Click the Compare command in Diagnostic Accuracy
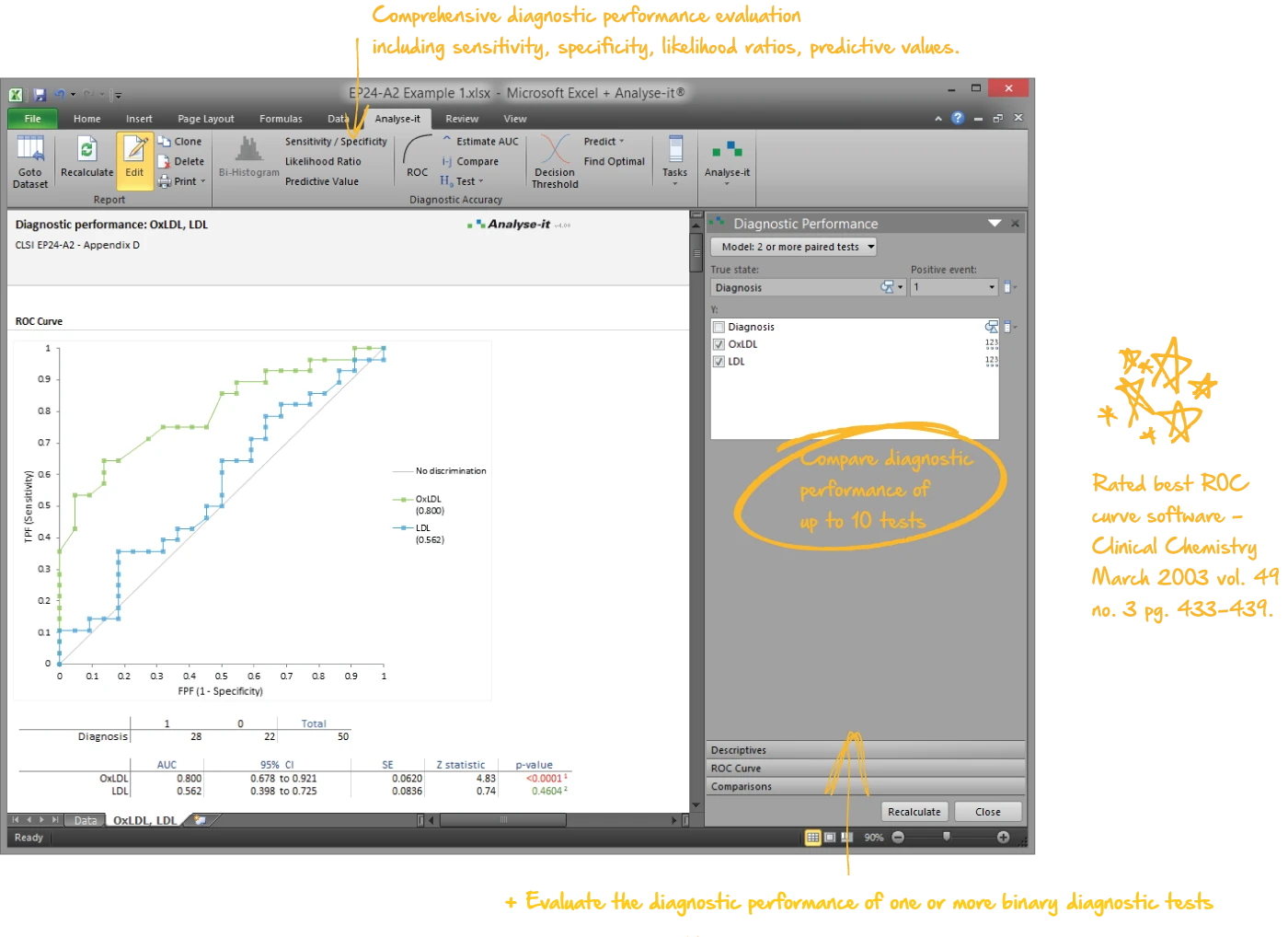Screen dimensions: 1288x937 point(469,161)
